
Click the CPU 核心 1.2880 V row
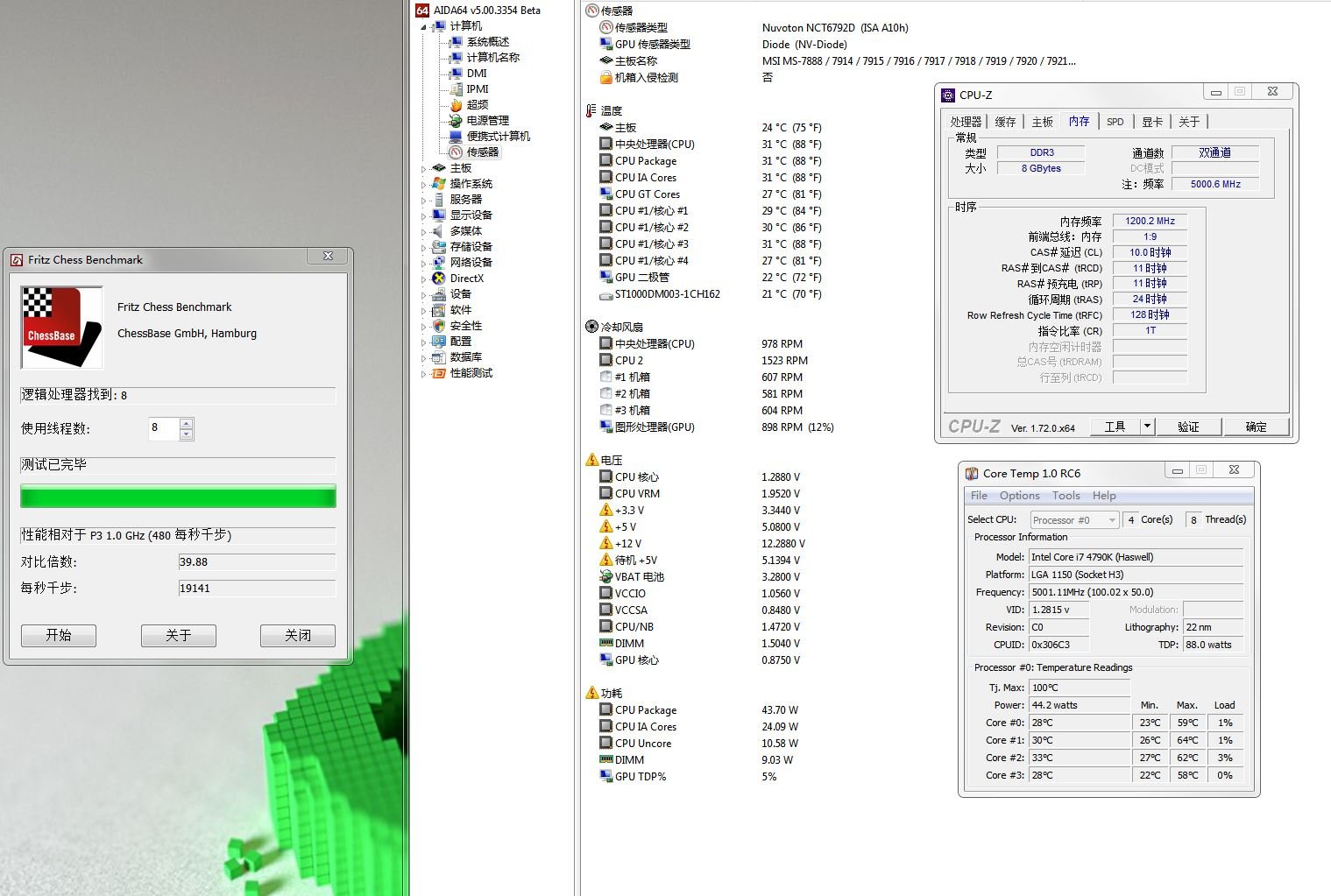pyautogui.click(x=699, y=477)
